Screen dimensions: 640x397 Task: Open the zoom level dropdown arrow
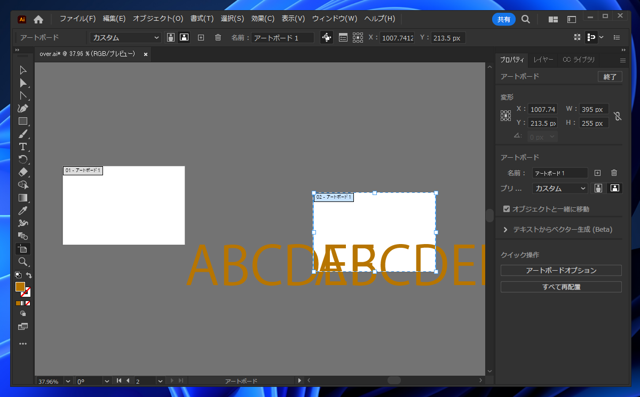[x=68, y=381]
